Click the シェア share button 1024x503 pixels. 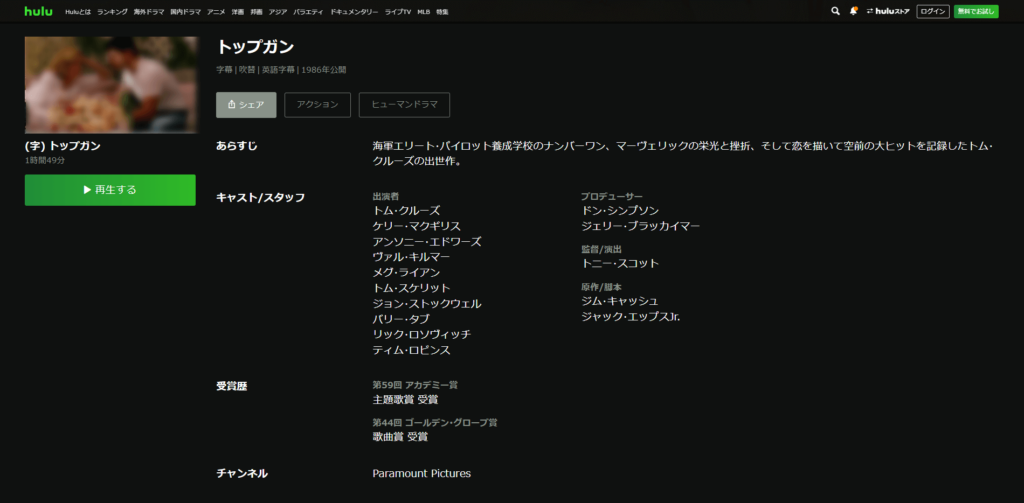point(246,105)
